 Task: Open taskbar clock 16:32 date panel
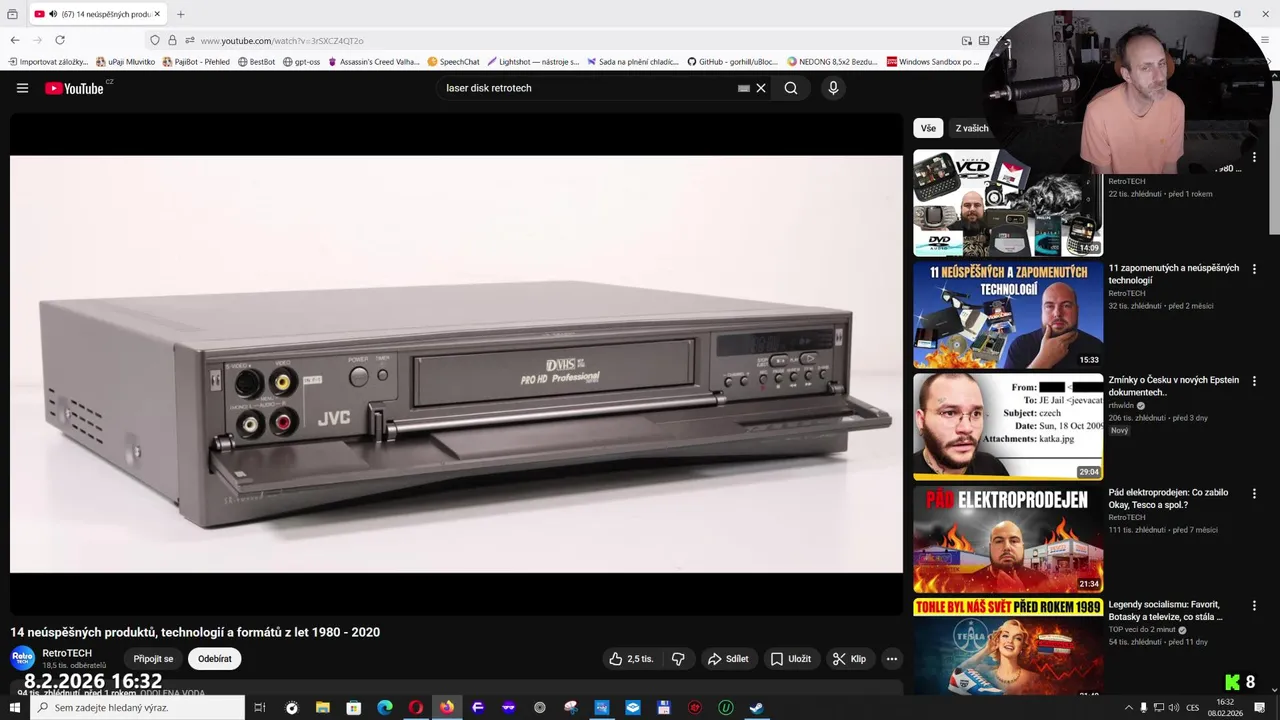tap(1226, 708)
